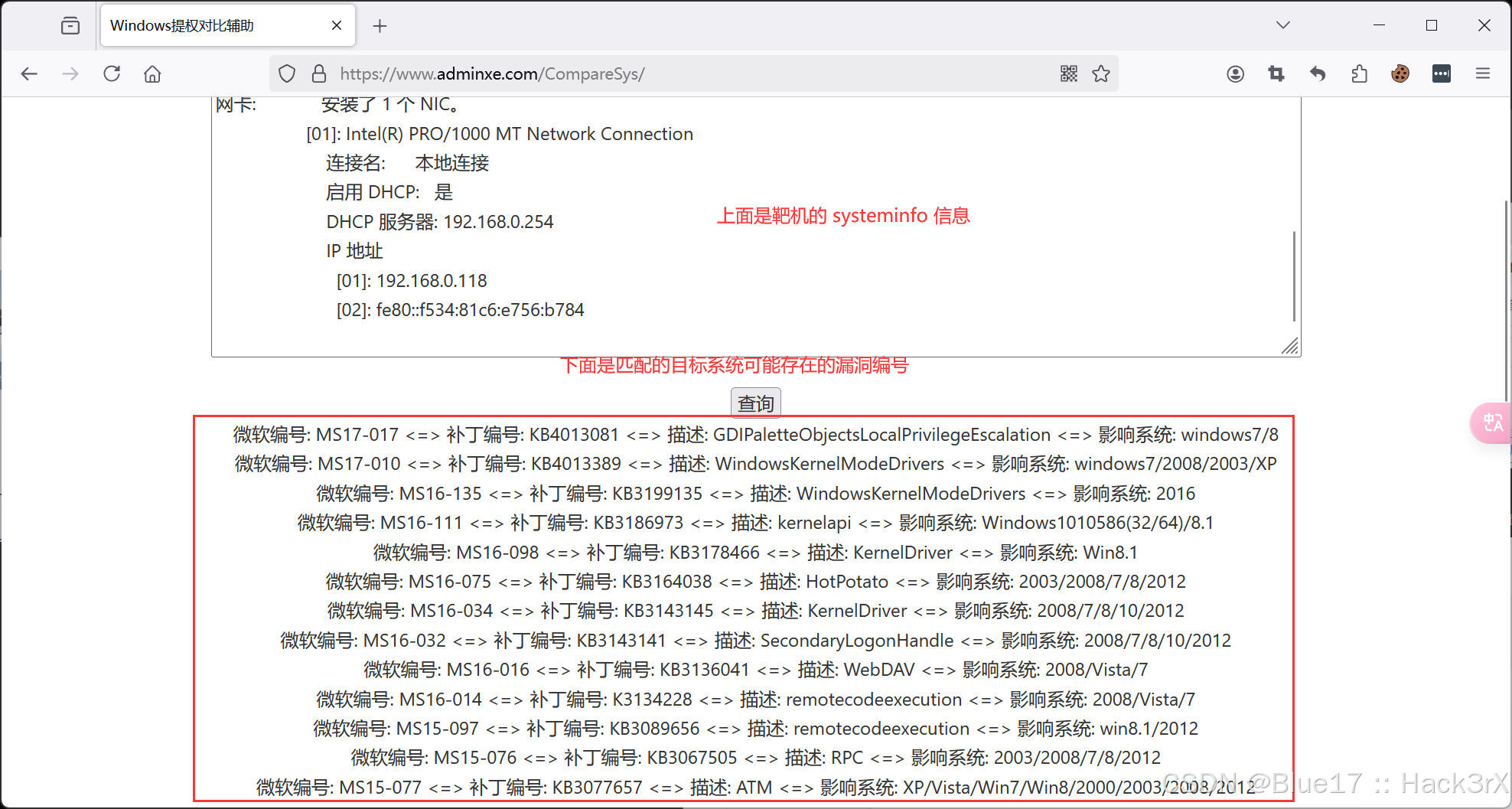Click the MS16-075 HotPotato result row
Screen dimensions: 1512x809
pyautogui.click(x=756, y=582)
